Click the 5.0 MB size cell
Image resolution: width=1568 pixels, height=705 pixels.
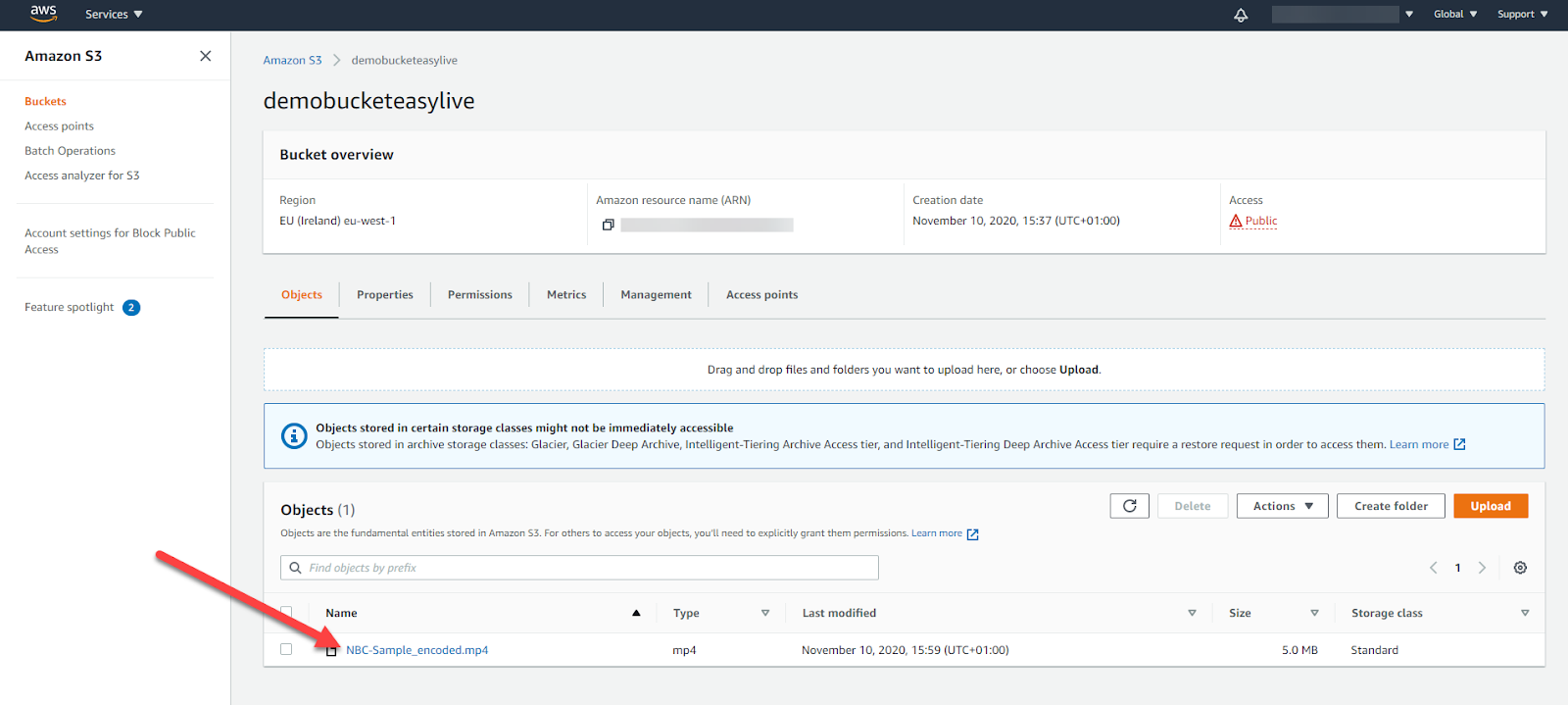tap(1299, 650)
